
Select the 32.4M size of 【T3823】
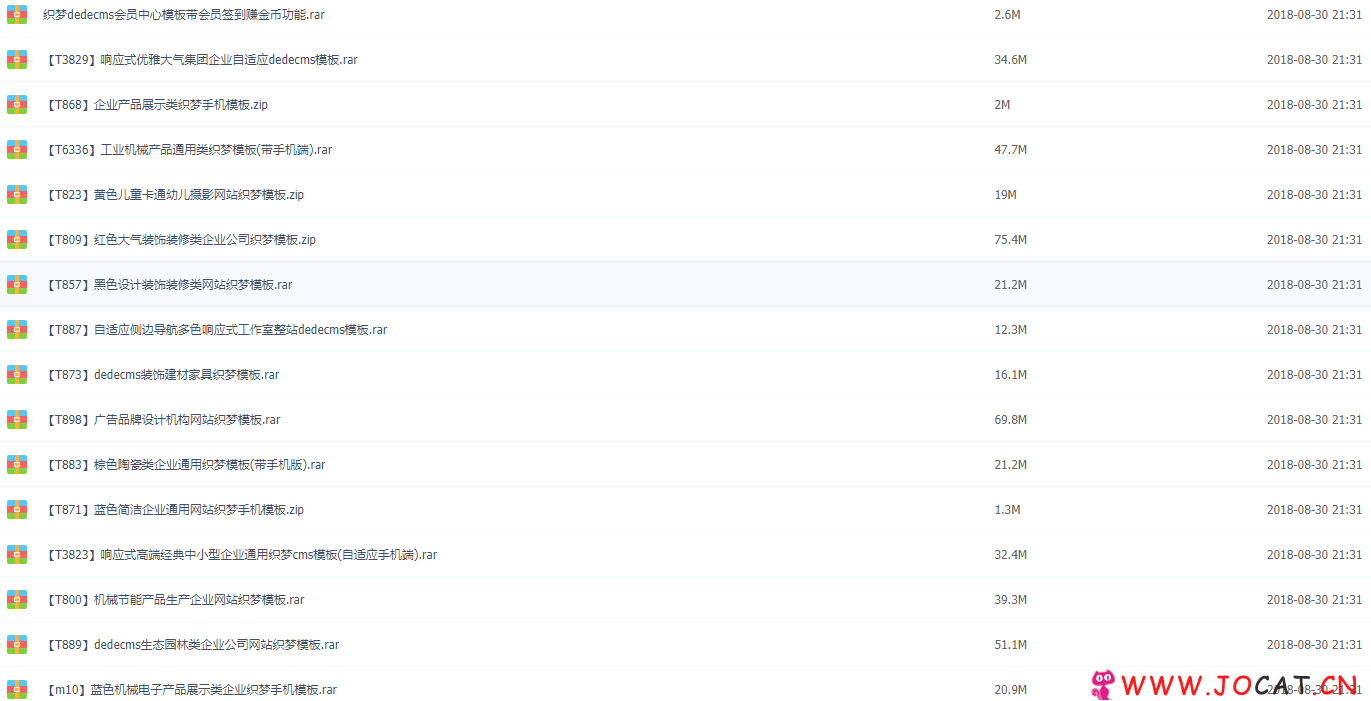1011,555
